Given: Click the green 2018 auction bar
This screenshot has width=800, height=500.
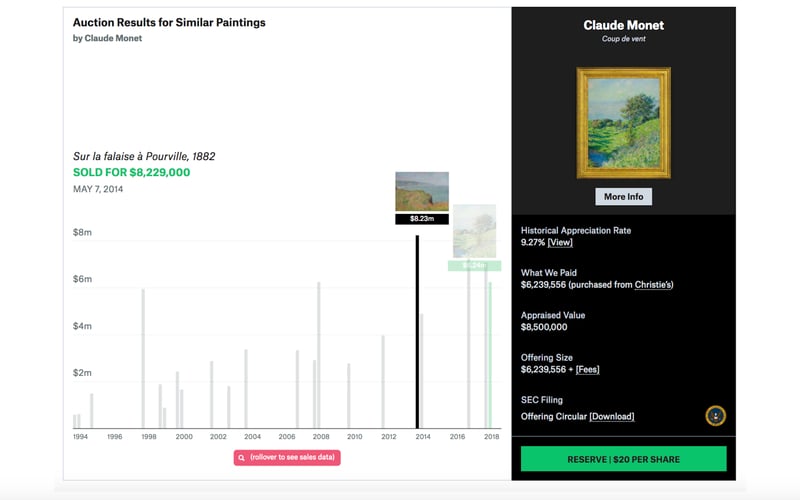Looking at the screenshot, I should (x=490, y=355).
